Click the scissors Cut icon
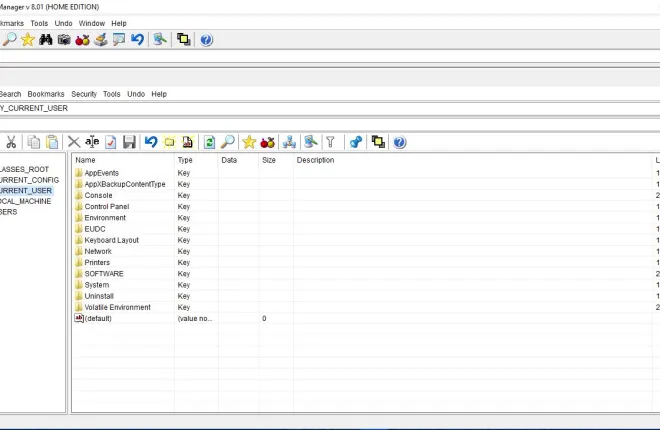The image size is (660, 430). [11, 142]
